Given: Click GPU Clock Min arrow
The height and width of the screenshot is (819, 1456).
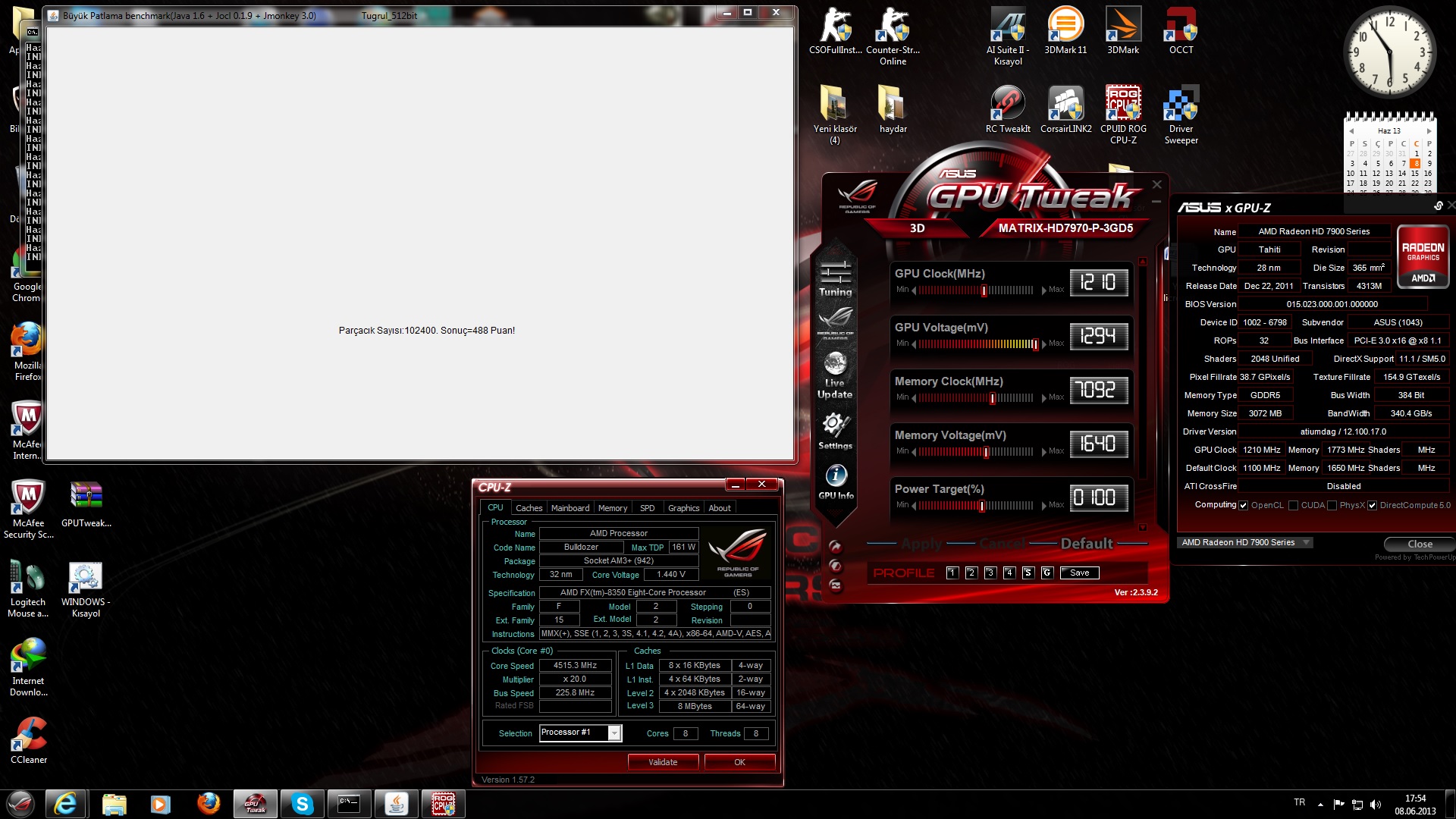Looking at the screenshot, I should (914, 290).
